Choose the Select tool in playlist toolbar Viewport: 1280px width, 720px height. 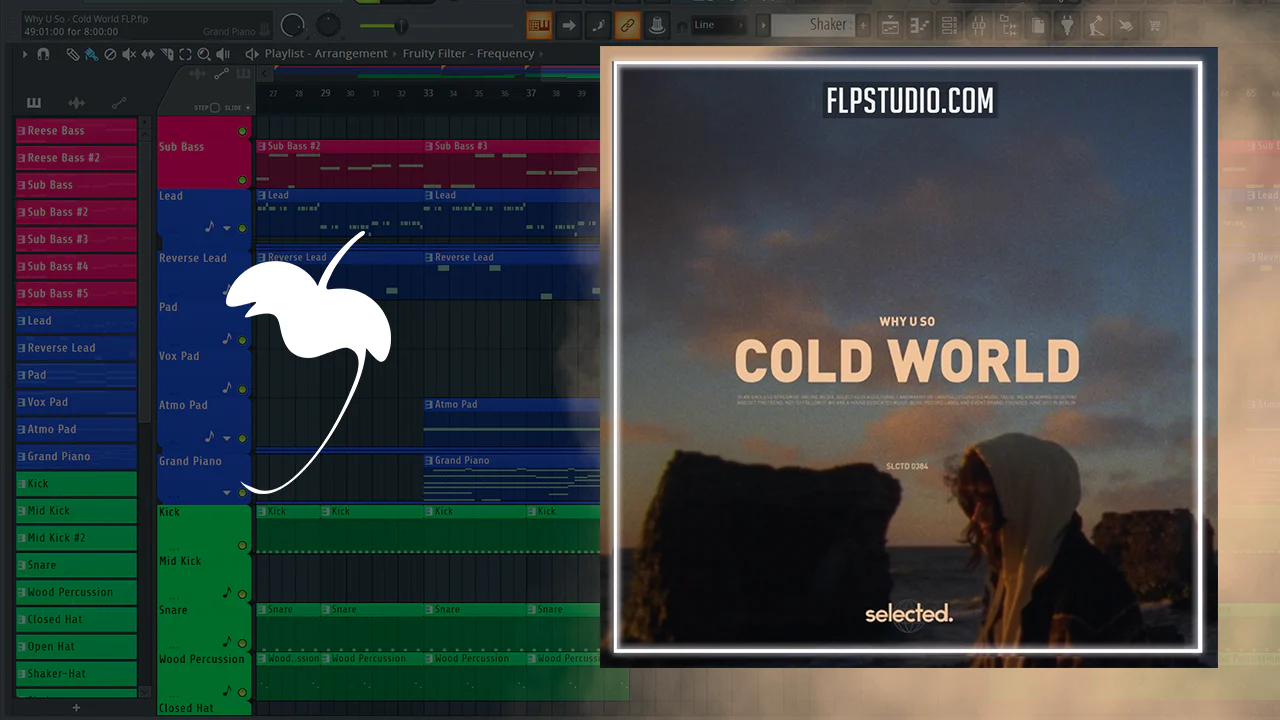[185, 54]
